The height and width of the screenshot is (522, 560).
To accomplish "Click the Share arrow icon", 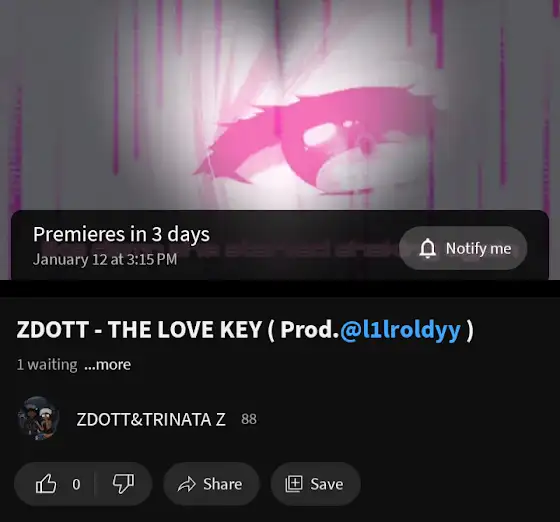I will pos(186,484).
